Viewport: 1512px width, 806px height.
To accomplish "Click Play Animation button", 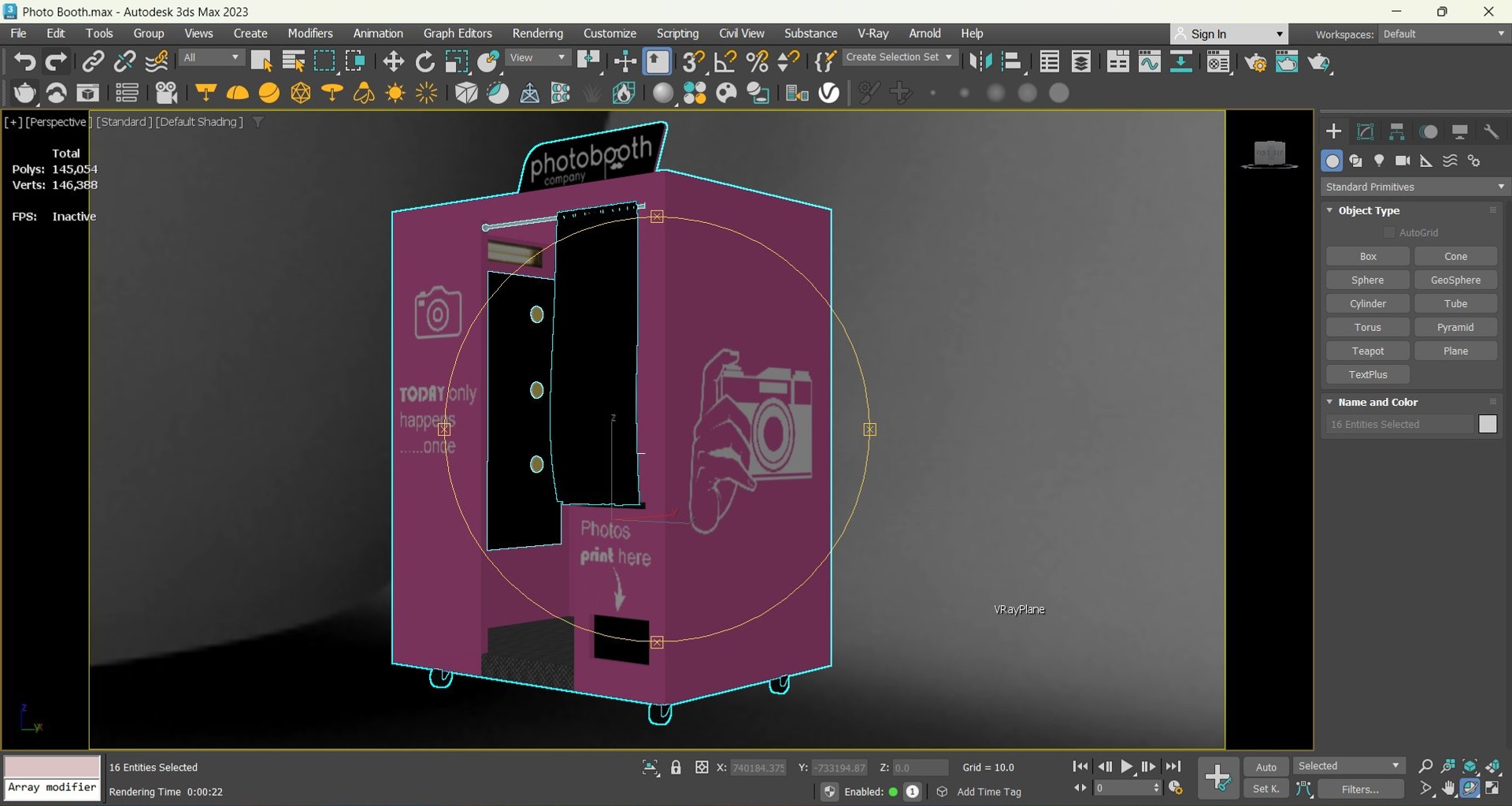I will point(1126,767).
